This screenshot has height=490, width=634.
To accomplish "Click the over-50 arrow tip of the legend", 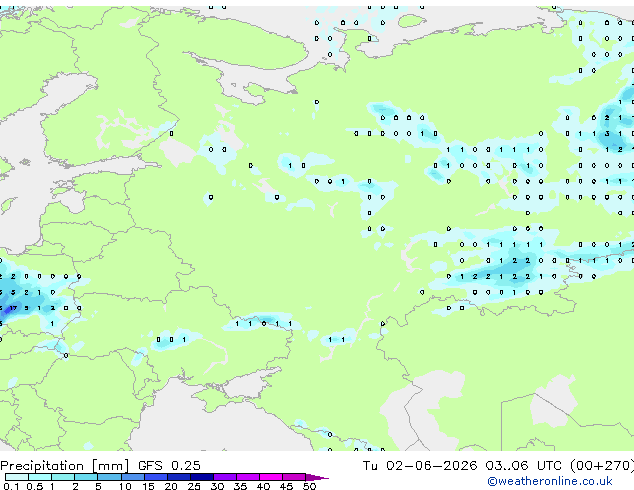I will point(317,477).
